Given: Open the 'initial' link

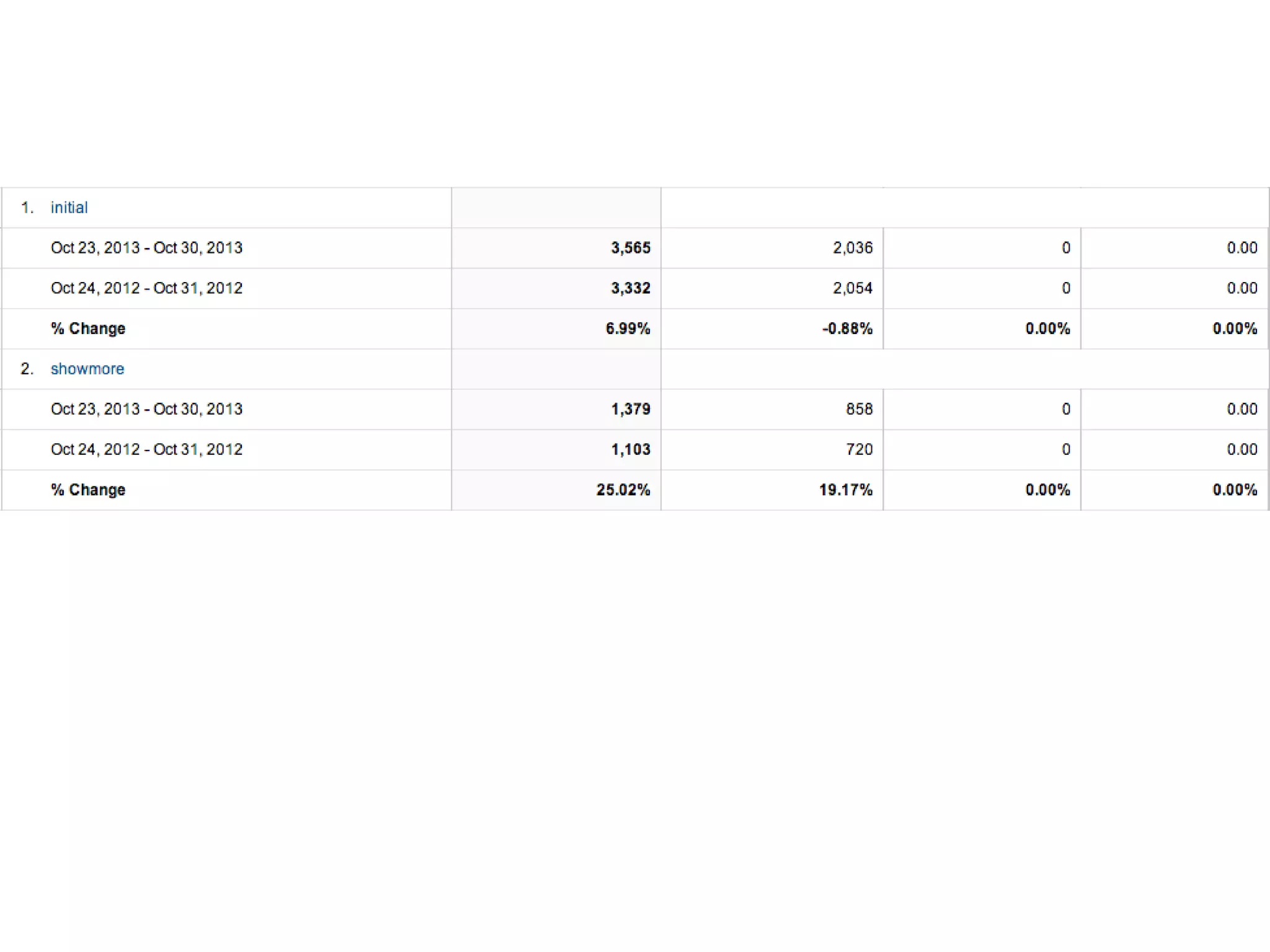Looking at the screenshot, I should 69,208.
